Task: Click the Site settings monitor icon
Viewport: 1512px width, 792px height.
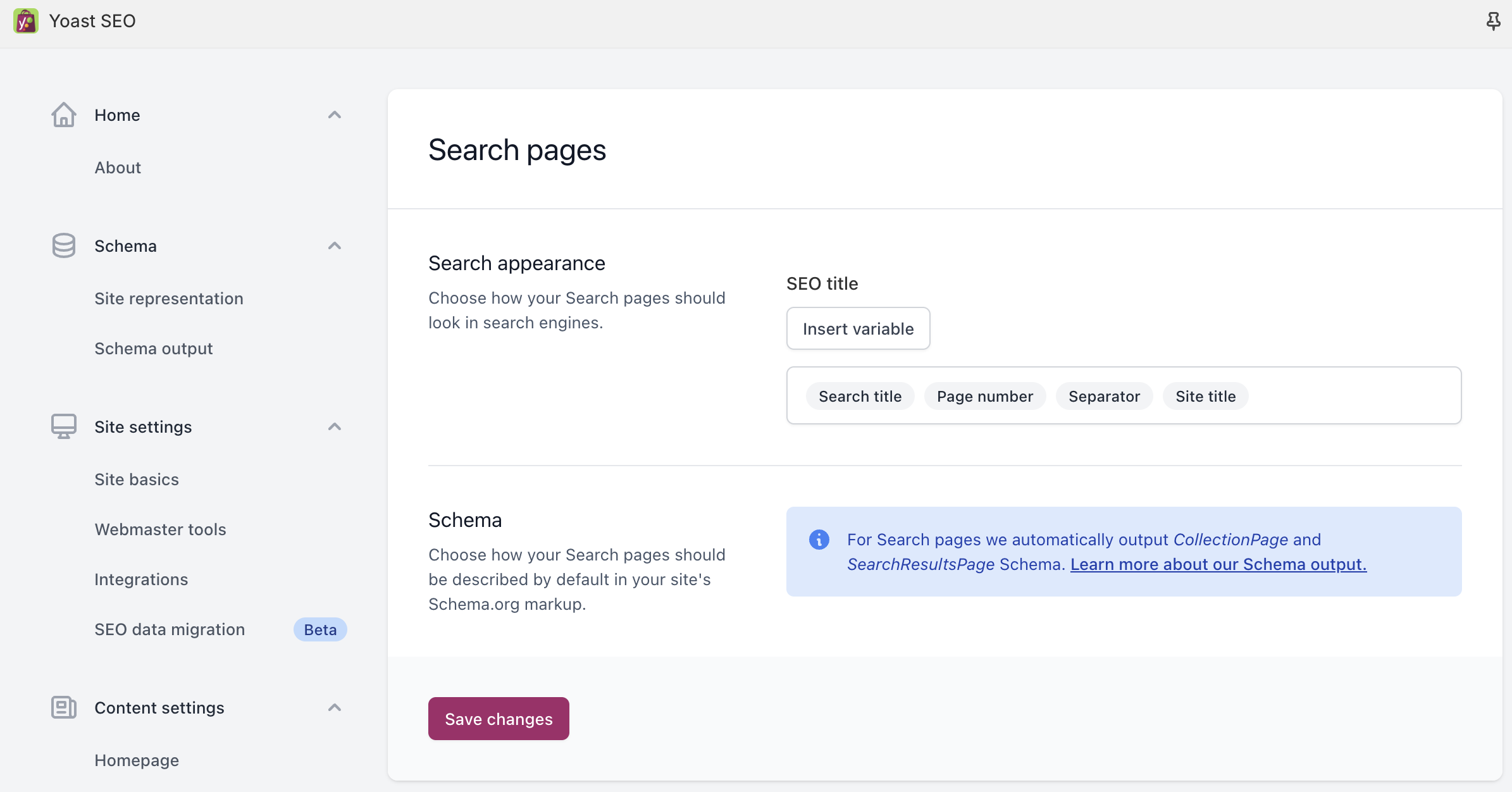Action: coord(64,427)
